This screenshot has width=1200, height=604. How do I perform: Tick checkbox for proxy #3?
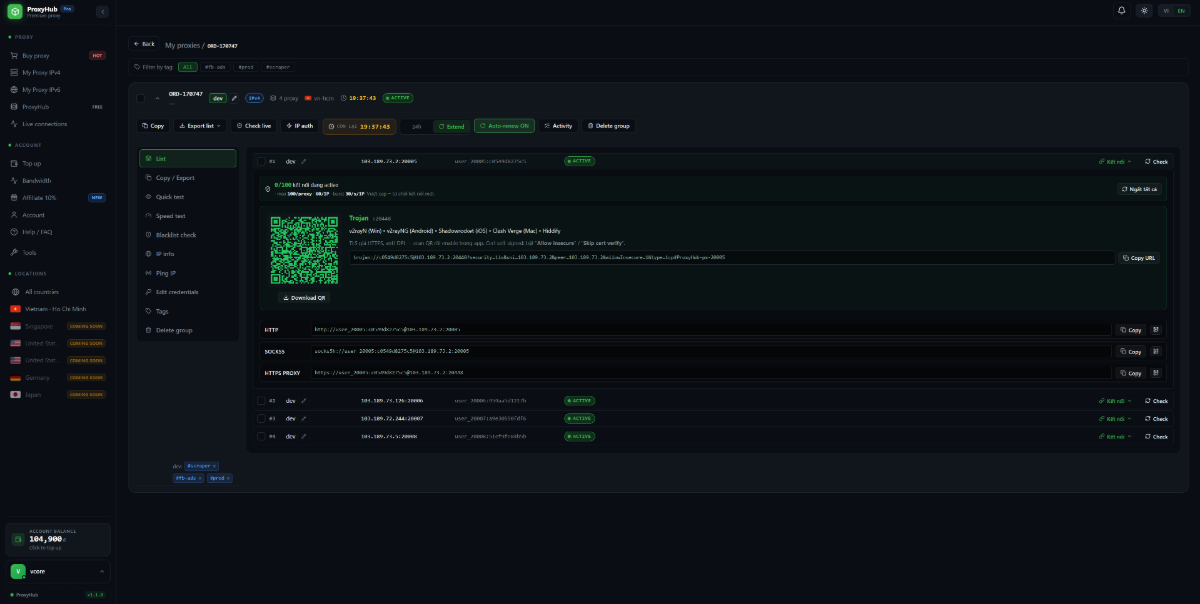point(260,418)
